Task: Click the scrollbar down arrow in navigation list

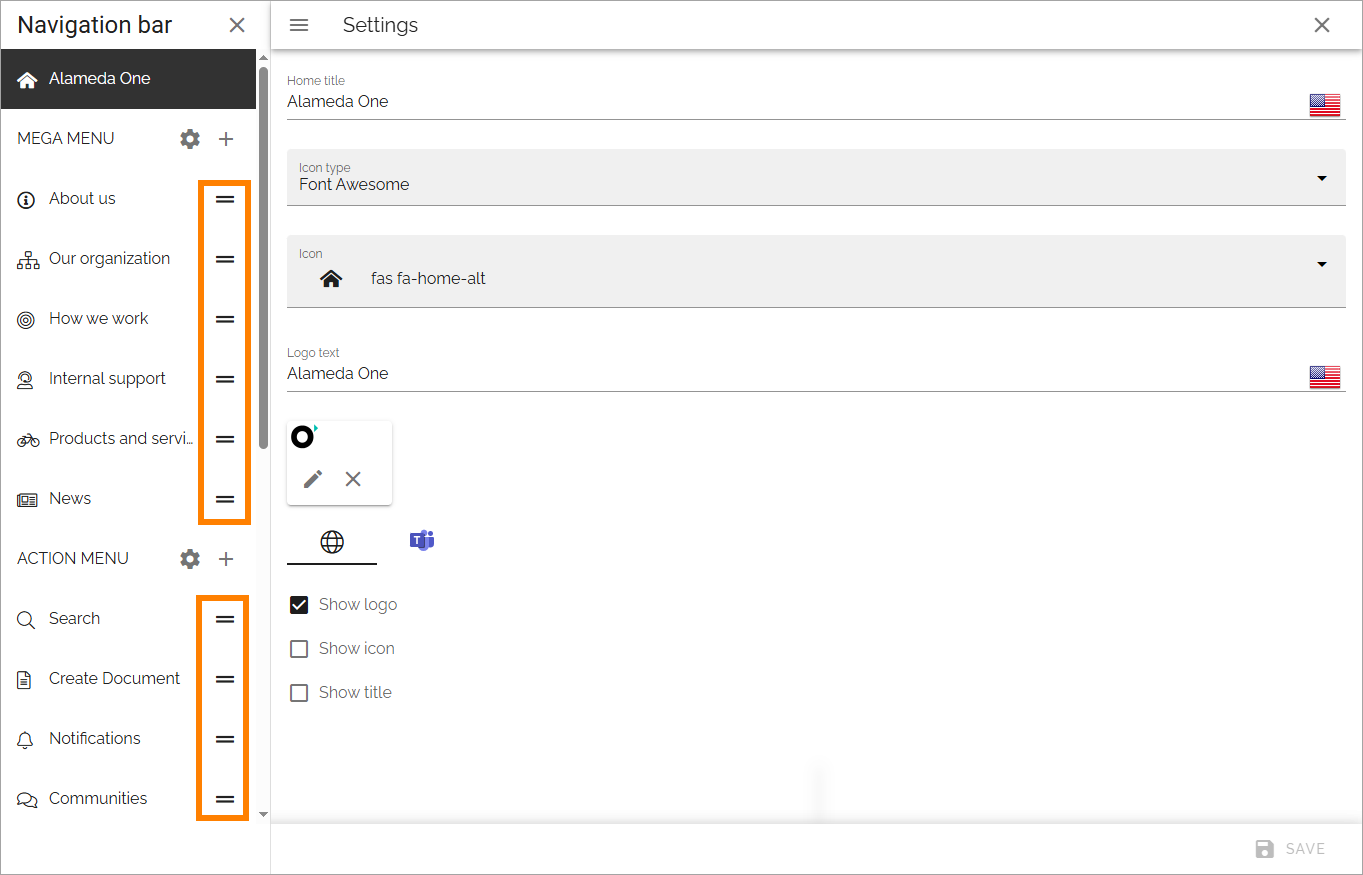Action: tap(263, 814)
